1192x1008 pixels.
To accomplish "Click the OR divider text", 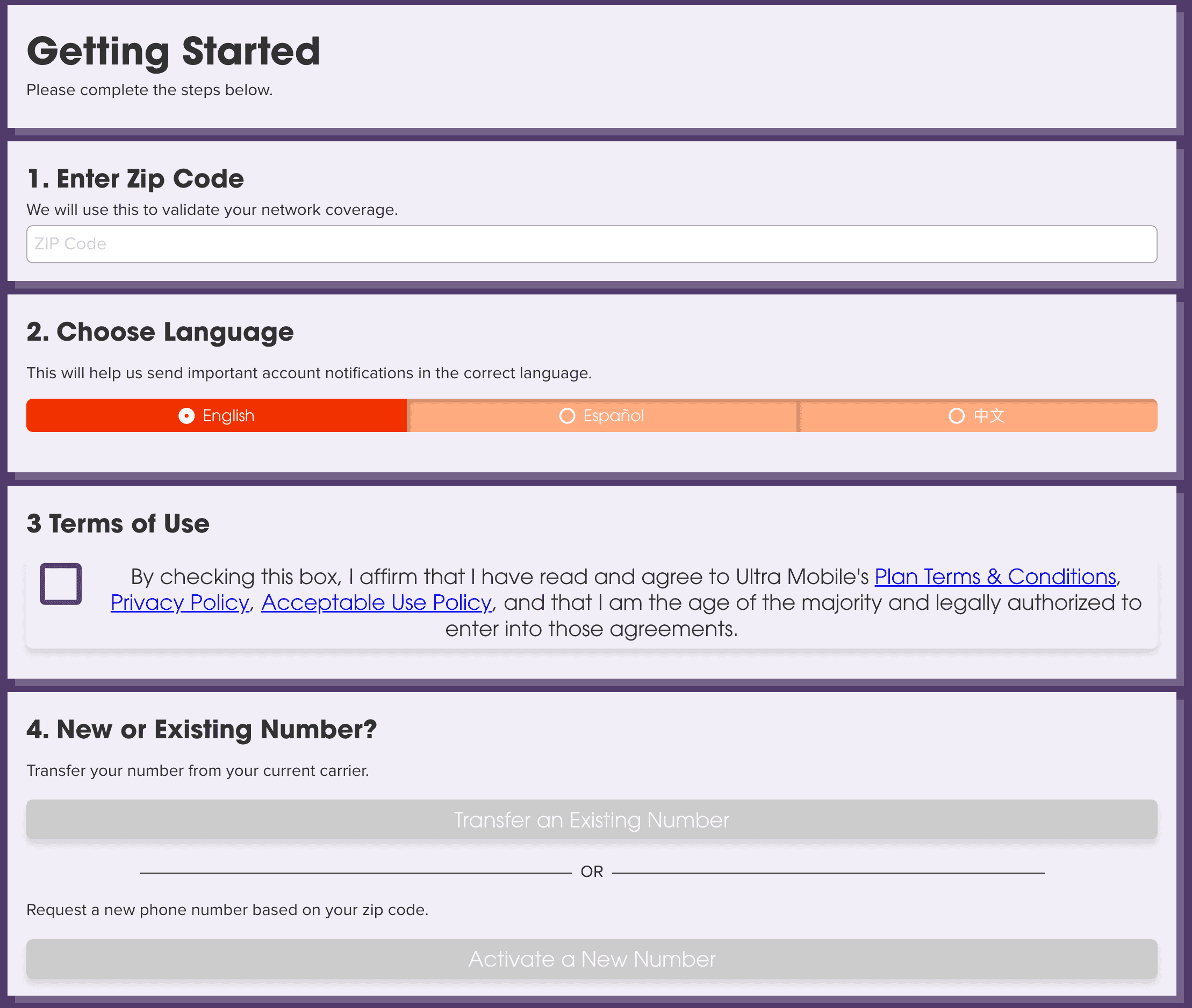I will pyautogui.click(x=591, y=872).
